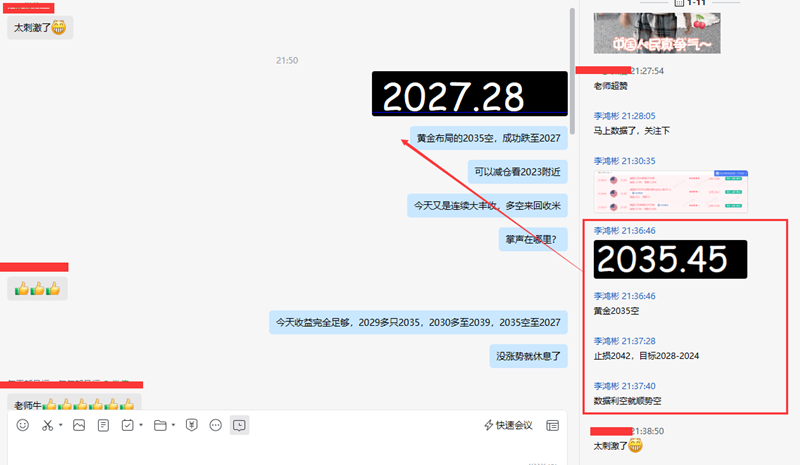Screen dimensions: 800x465
Task: Expand the screenshot tool dropdown arrow
Action: [61, 425]
